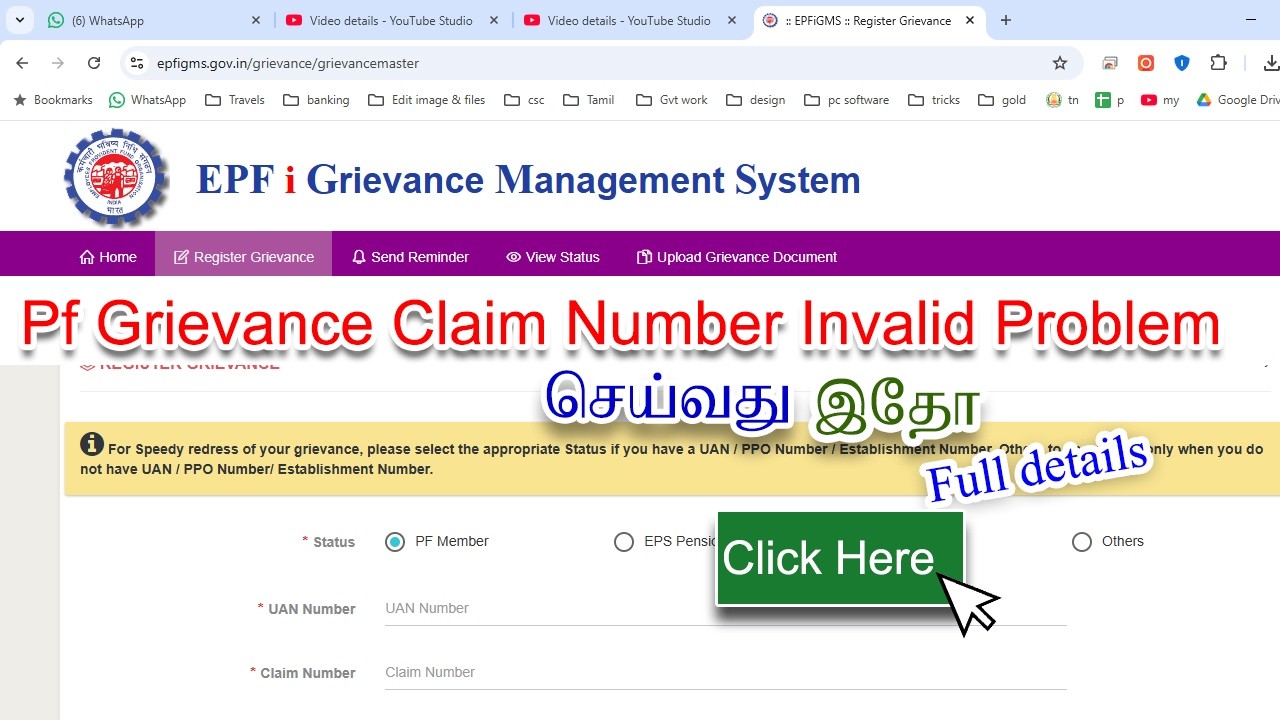The width and height of the screenshot is (1280, 720).
Task: Close the EPFiGMS Register Grievance tab
Action: click(x=970, y=20)
